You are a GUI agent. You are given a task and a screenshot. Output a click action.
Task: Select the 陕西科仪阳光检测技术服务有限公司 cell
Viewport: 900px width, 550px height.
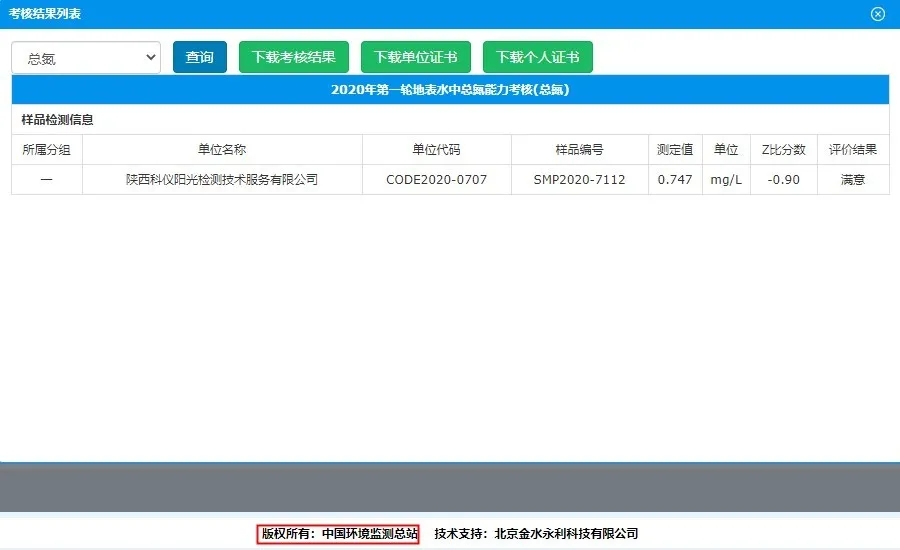pos(222,180)
